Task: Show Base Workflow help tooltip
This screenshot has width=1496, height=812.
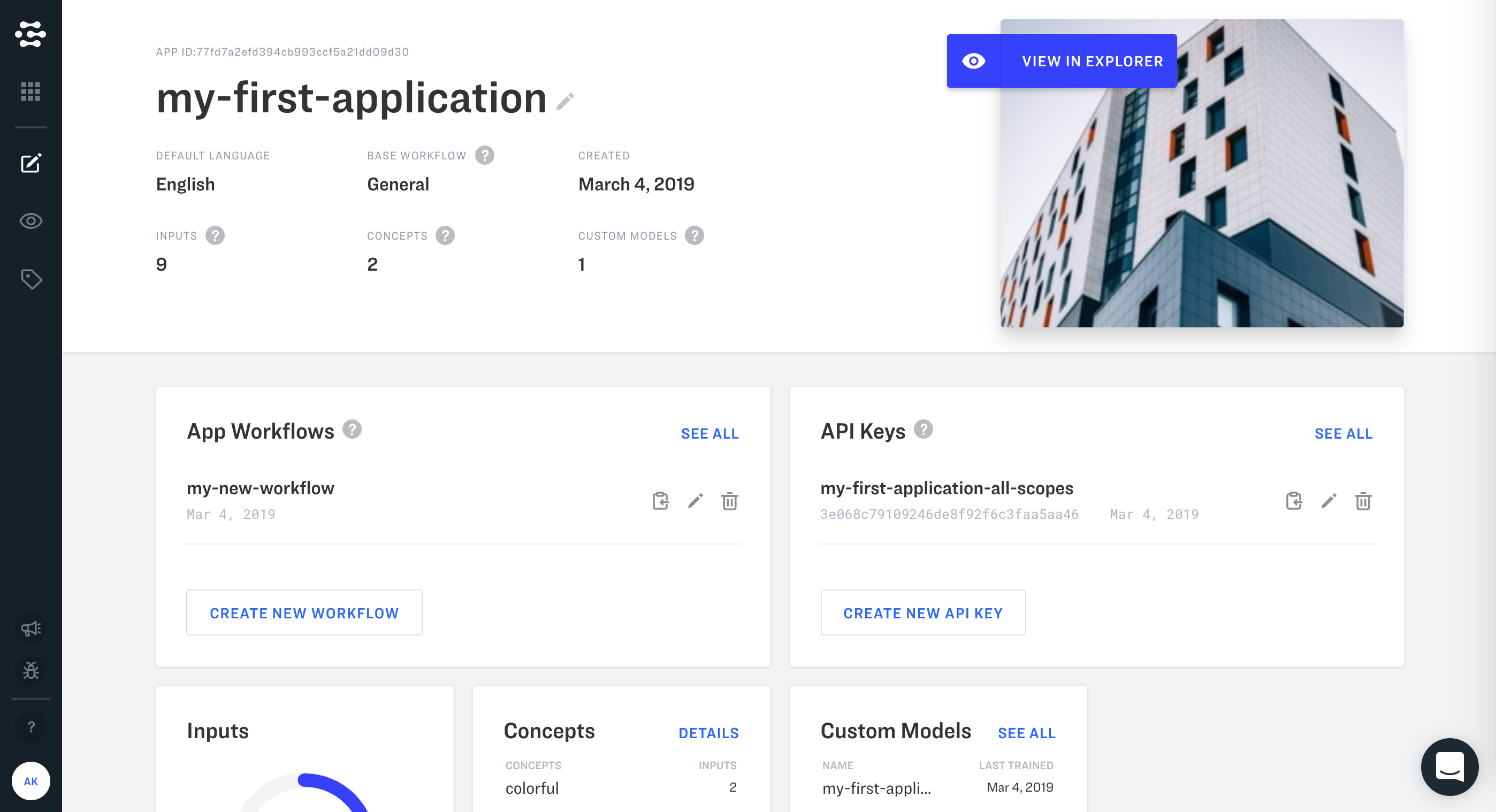Action: click(484, 155)
